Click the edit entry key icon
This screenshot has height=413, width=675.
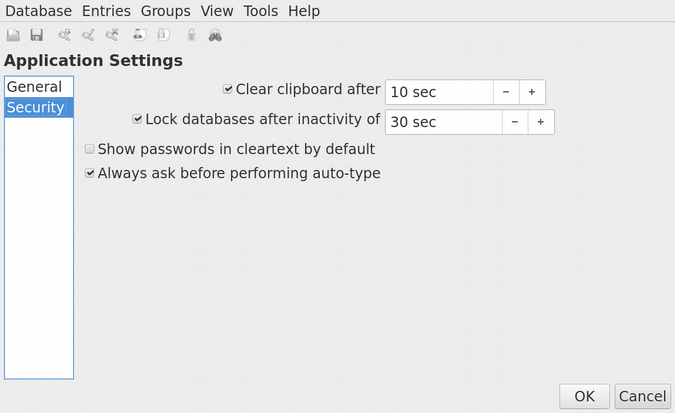pos(89,36)
